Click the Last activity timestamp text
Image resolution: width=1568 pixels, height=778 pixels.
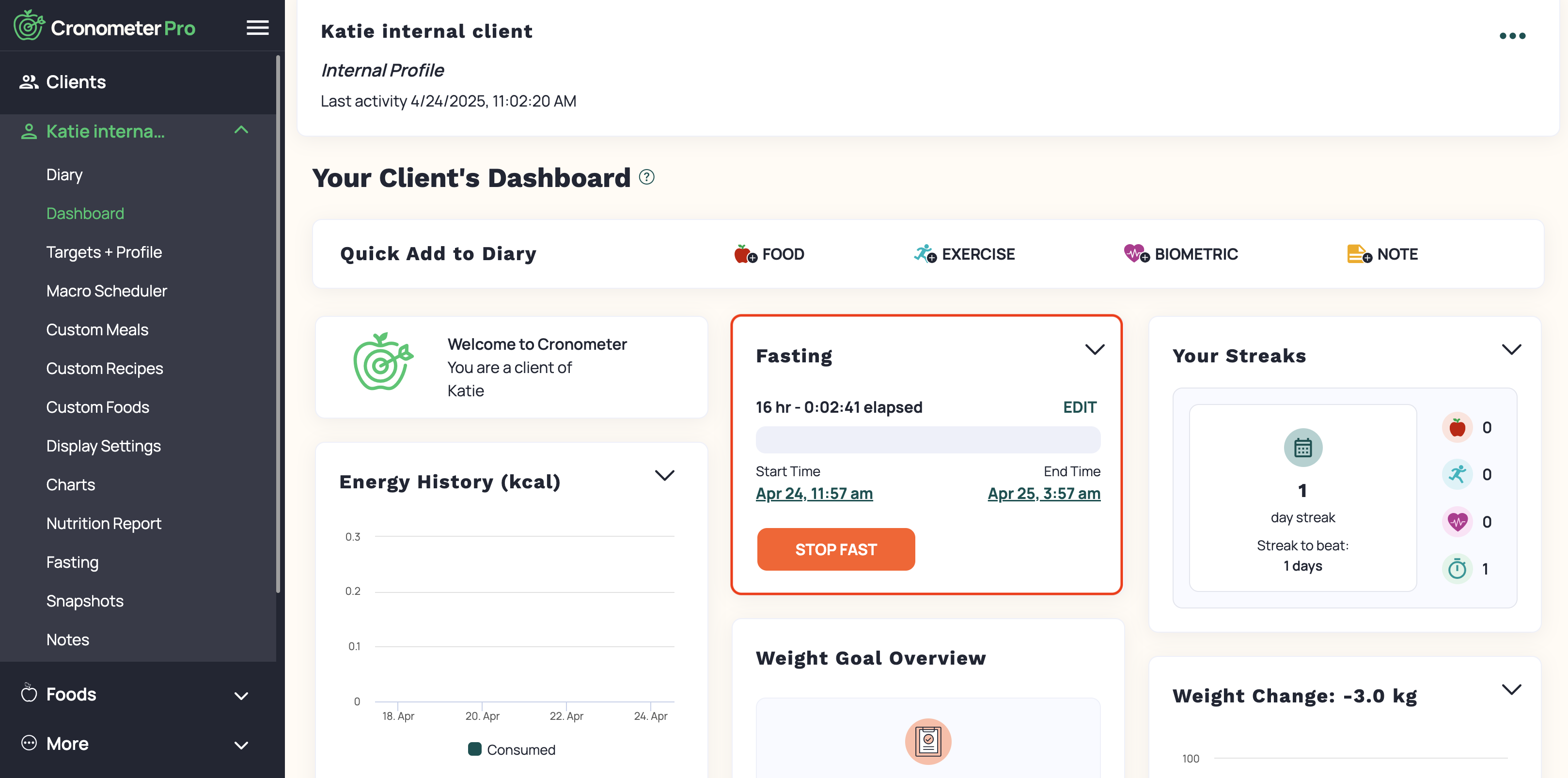click(x=448, y=101)
